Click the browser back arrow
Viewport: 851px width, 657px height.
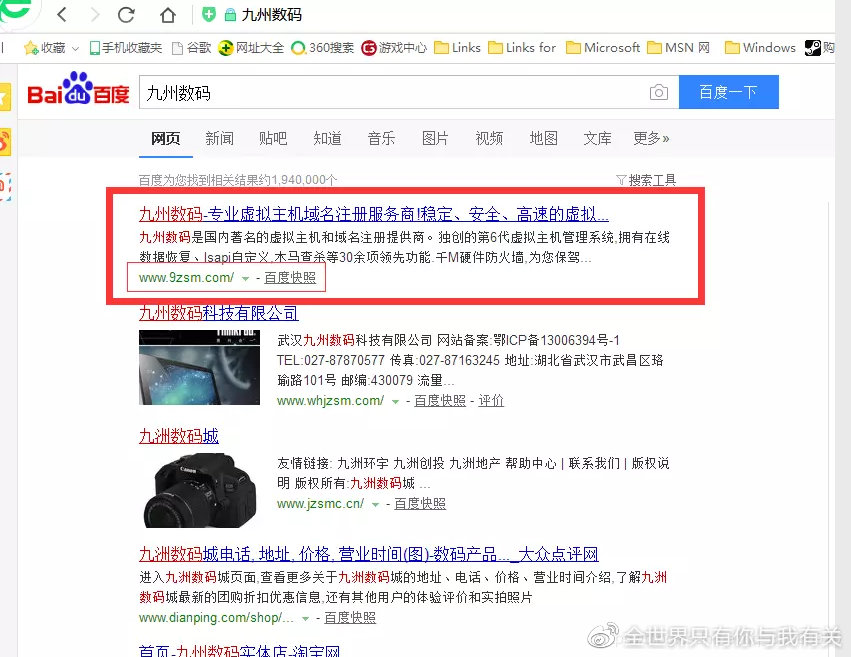coord(62,15)
